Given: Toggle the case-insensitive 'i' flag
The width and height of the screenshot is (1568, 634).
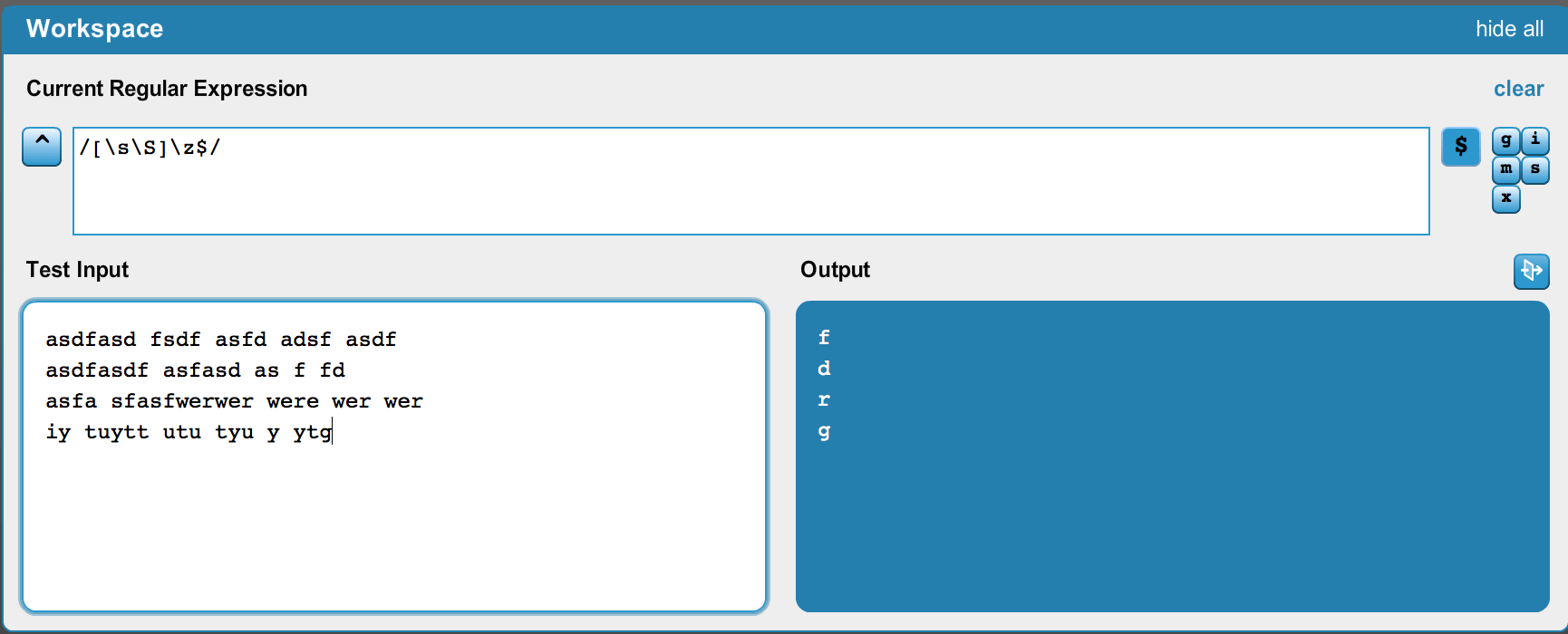Looking at the screenshot, I should (x=1534, y=140).
